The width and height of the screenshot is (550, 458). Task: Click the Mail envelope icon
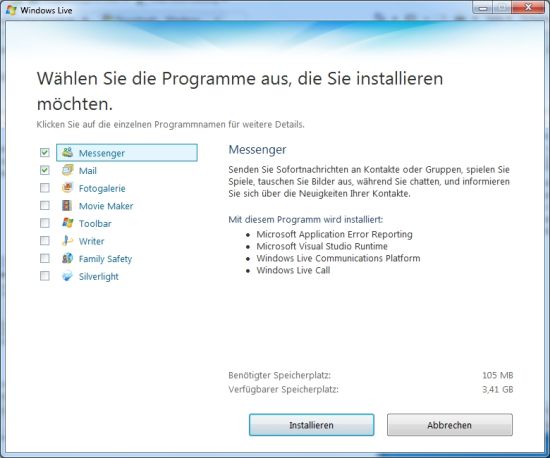(67, 170)
